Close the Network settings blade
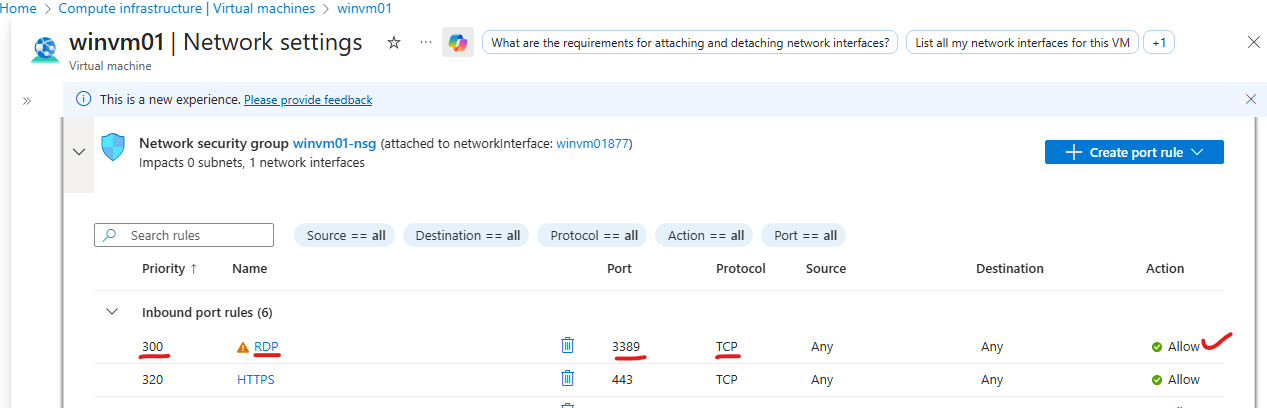This screenshot has height=408, width=1267. (x=1254, y=42)
